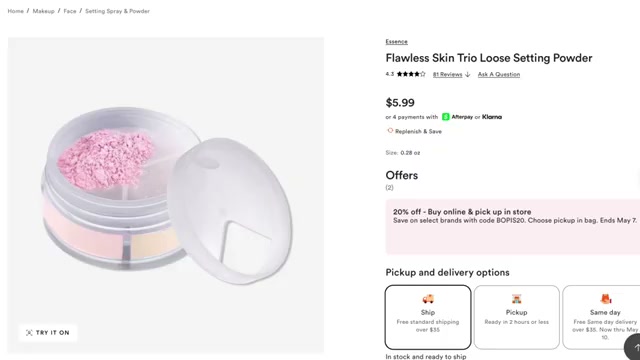Click the Replenish & Save heart icon
The image size is (640, 360).
pyautogui.click(x=390, y=131)
